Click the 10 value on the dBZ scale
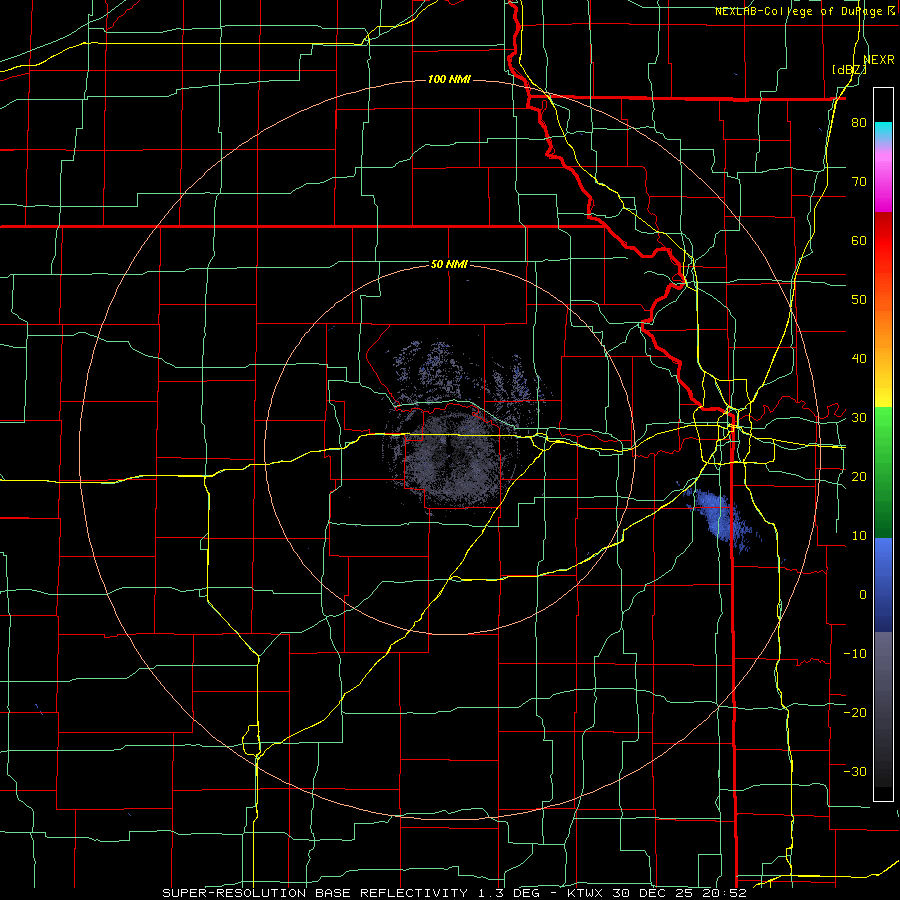900x900 pixels. (859, 536)
